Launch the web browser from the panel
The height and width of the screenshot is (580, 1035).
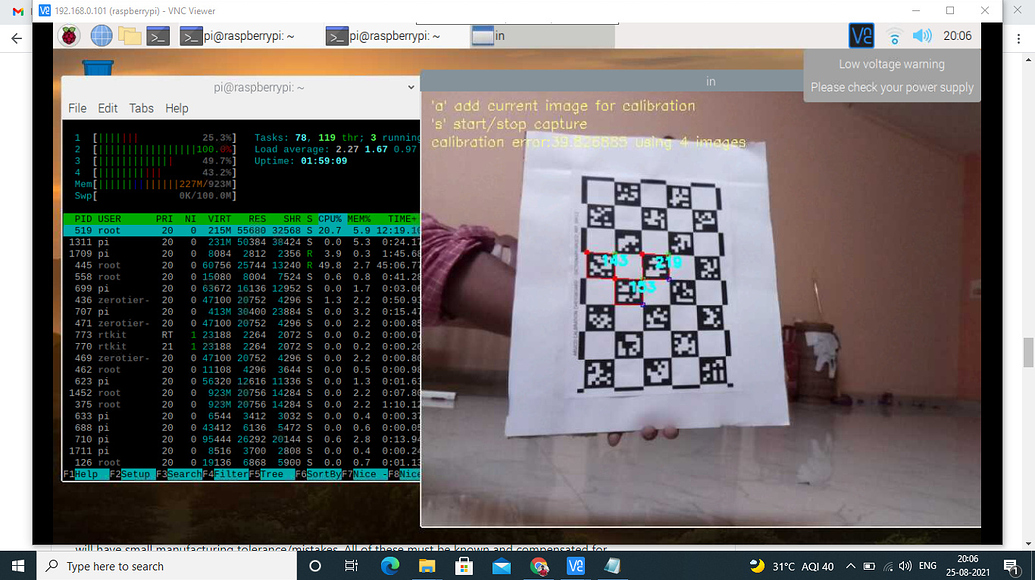[100, 36]
